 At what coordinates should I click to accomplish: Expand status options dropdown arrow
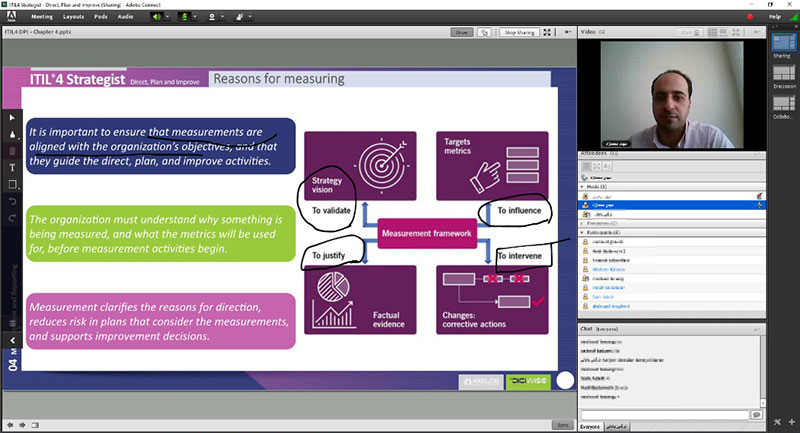249,16
